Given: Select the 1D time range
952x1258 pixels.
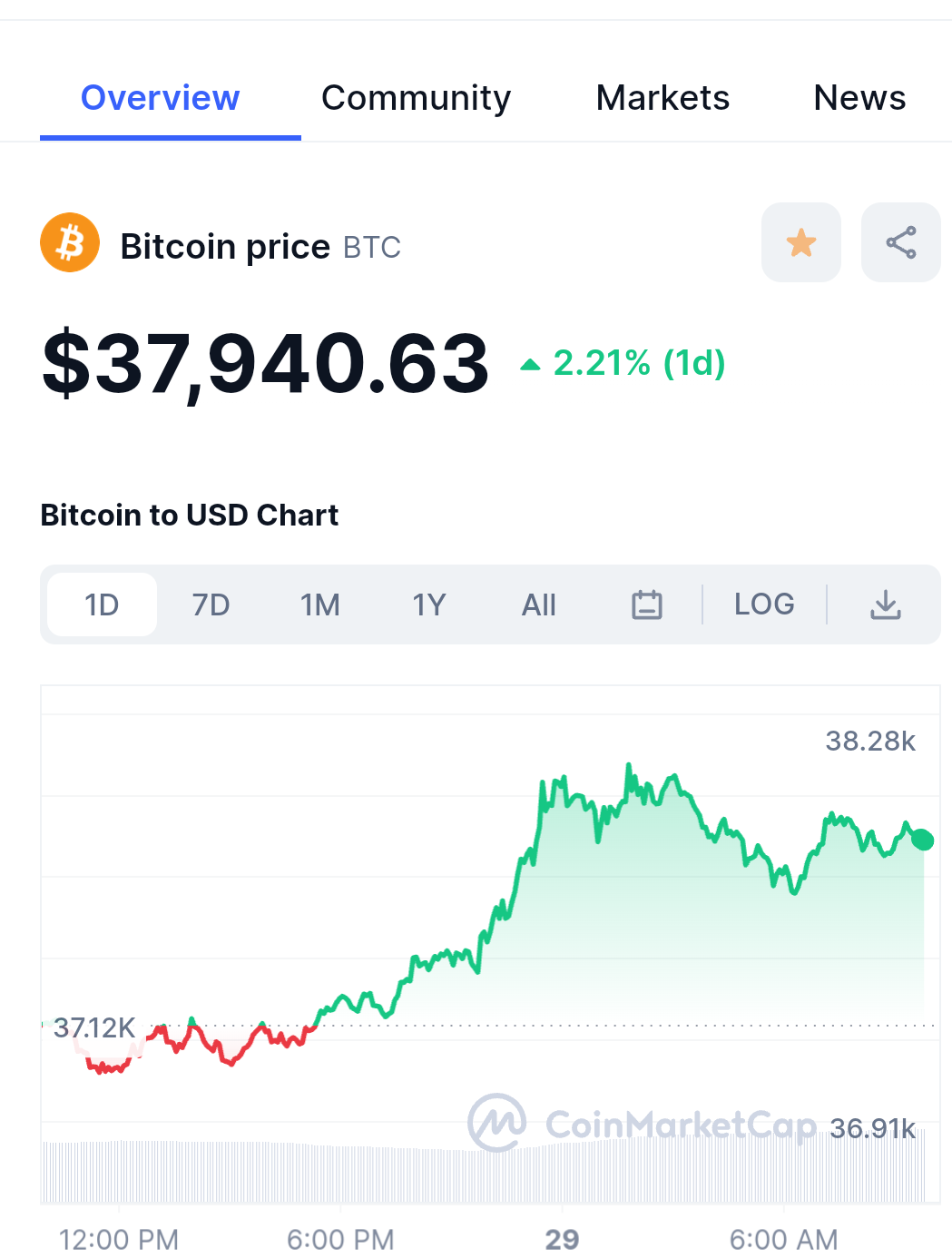Looking at the screenshot, I should point(102,604).
